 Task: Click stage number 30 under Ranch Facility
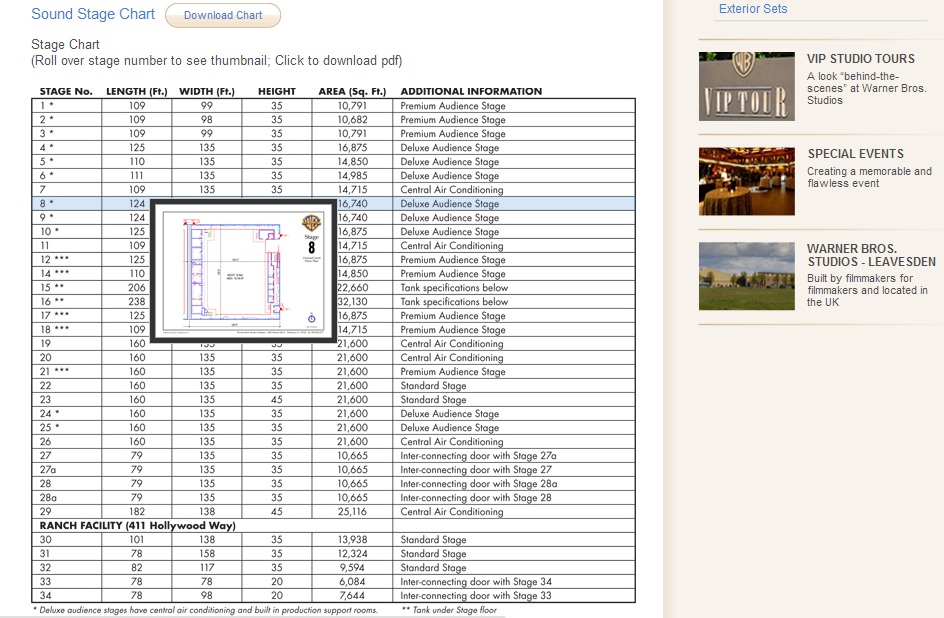pos(45,540)
